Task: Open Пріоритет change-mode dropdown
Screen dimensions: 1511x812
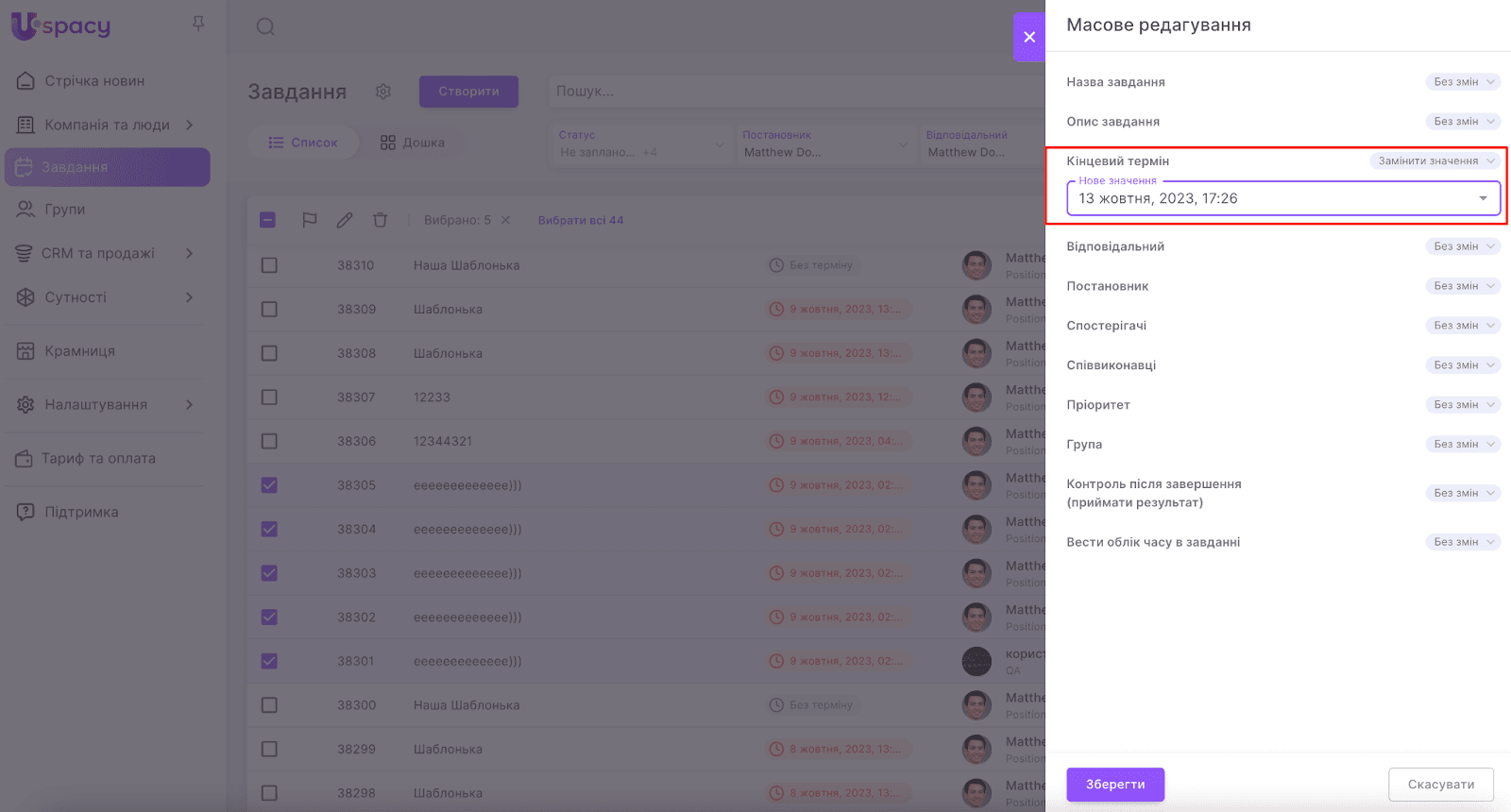Action: click(x=1463, y=405)
